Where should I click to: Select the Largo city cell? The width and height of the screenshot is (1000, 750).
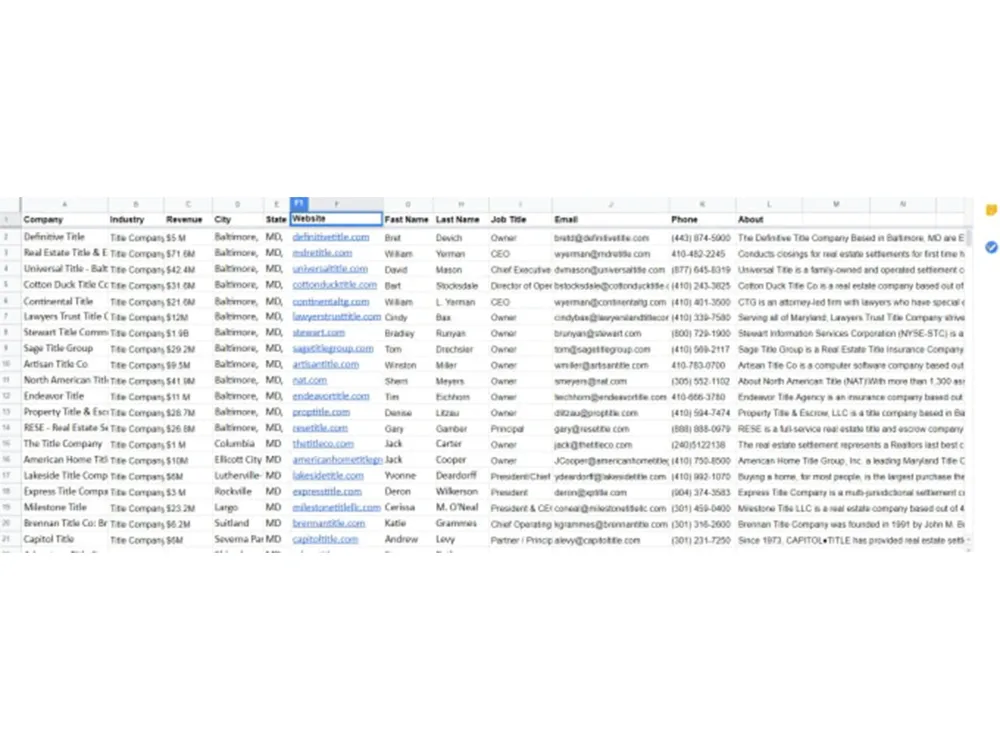click(x=238, y=508)
